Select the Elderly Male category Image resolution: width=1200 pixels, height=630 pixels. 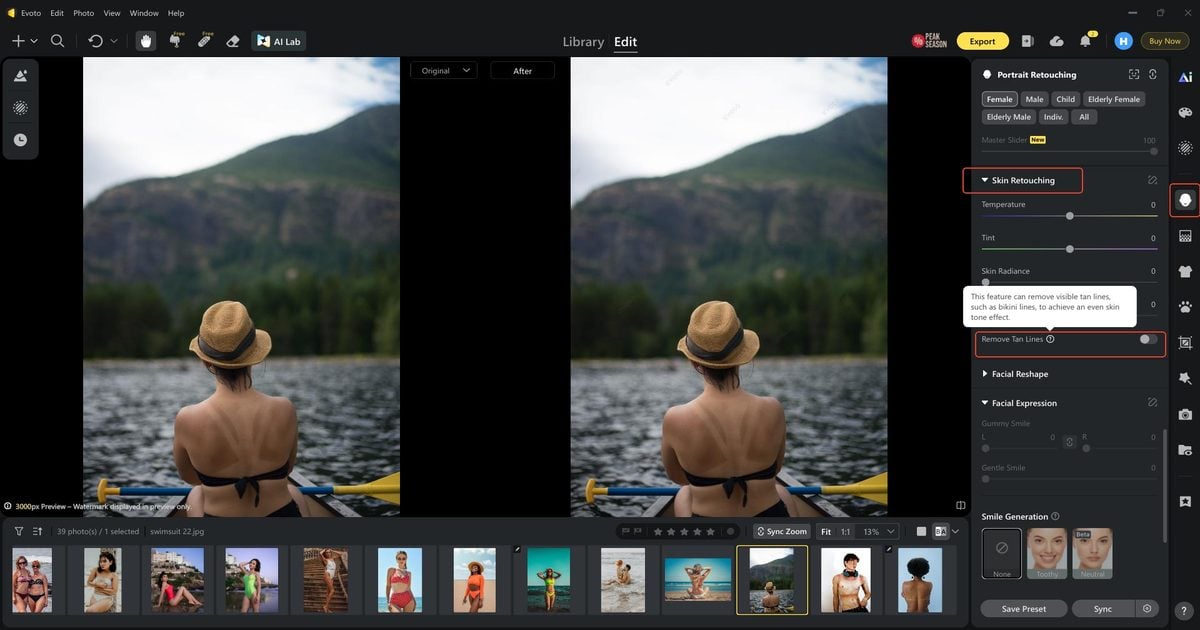(x=1008, y=117)
